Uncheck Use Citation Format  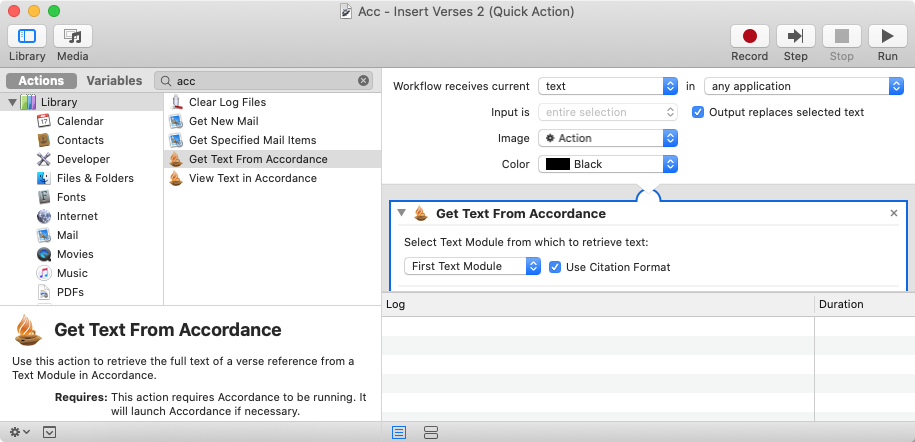[555, 267]
